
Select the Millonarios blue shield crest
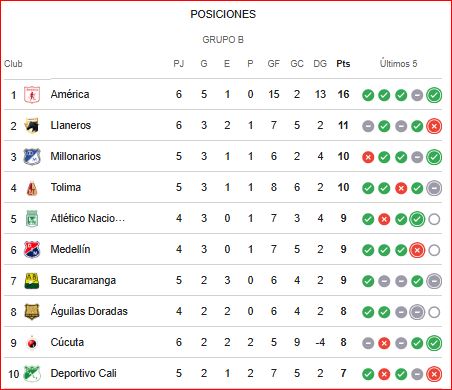tap(32, 157)
